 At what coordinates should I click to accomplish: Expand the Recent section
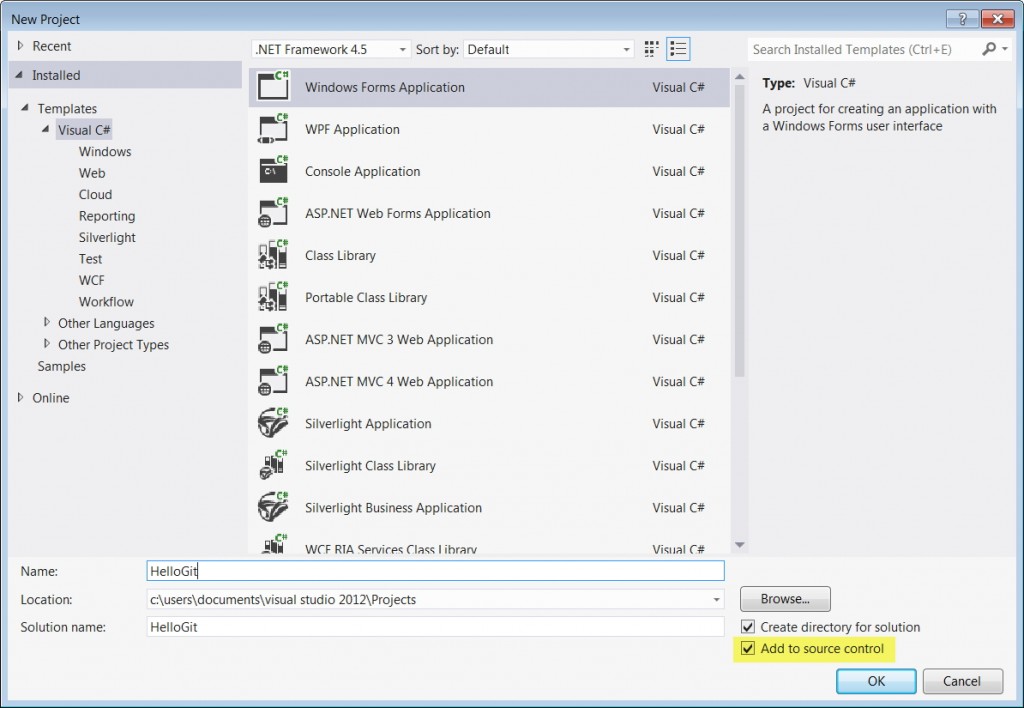[x=20, y=46]
